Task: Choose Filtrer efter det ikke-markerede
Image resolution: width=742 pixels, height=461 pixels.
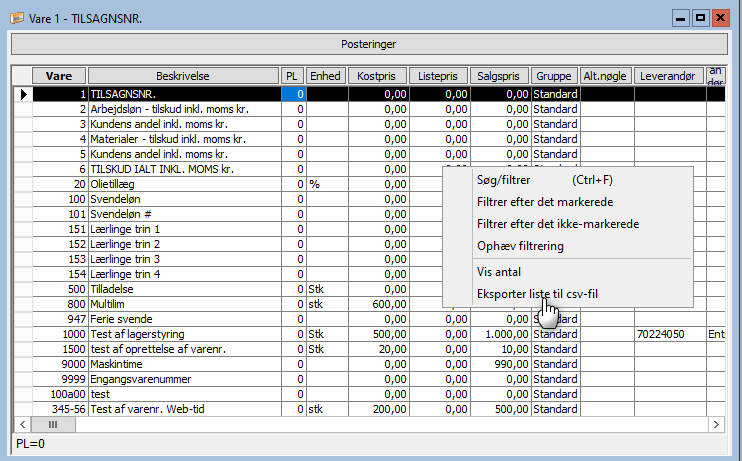Action: [x=558, y=224]
